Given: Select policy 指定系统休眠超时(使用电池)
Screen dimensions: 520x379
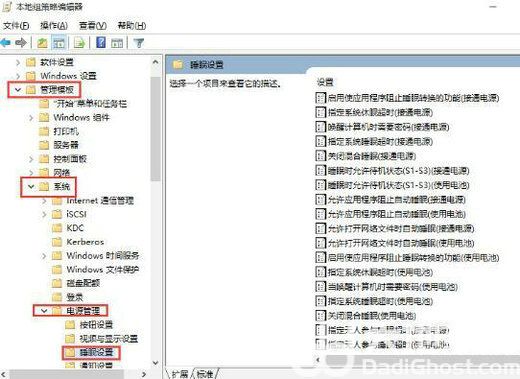Looking at the screenshot, I should [374, 272].
